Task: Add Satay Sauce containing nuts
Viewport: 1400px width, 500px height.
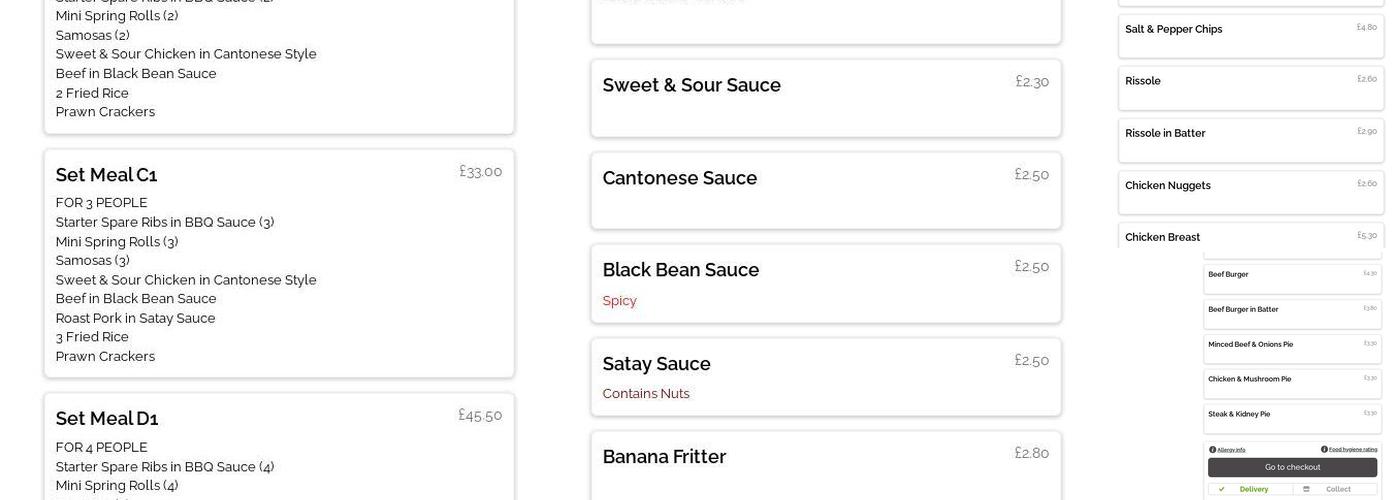Action: click(825, 376)
